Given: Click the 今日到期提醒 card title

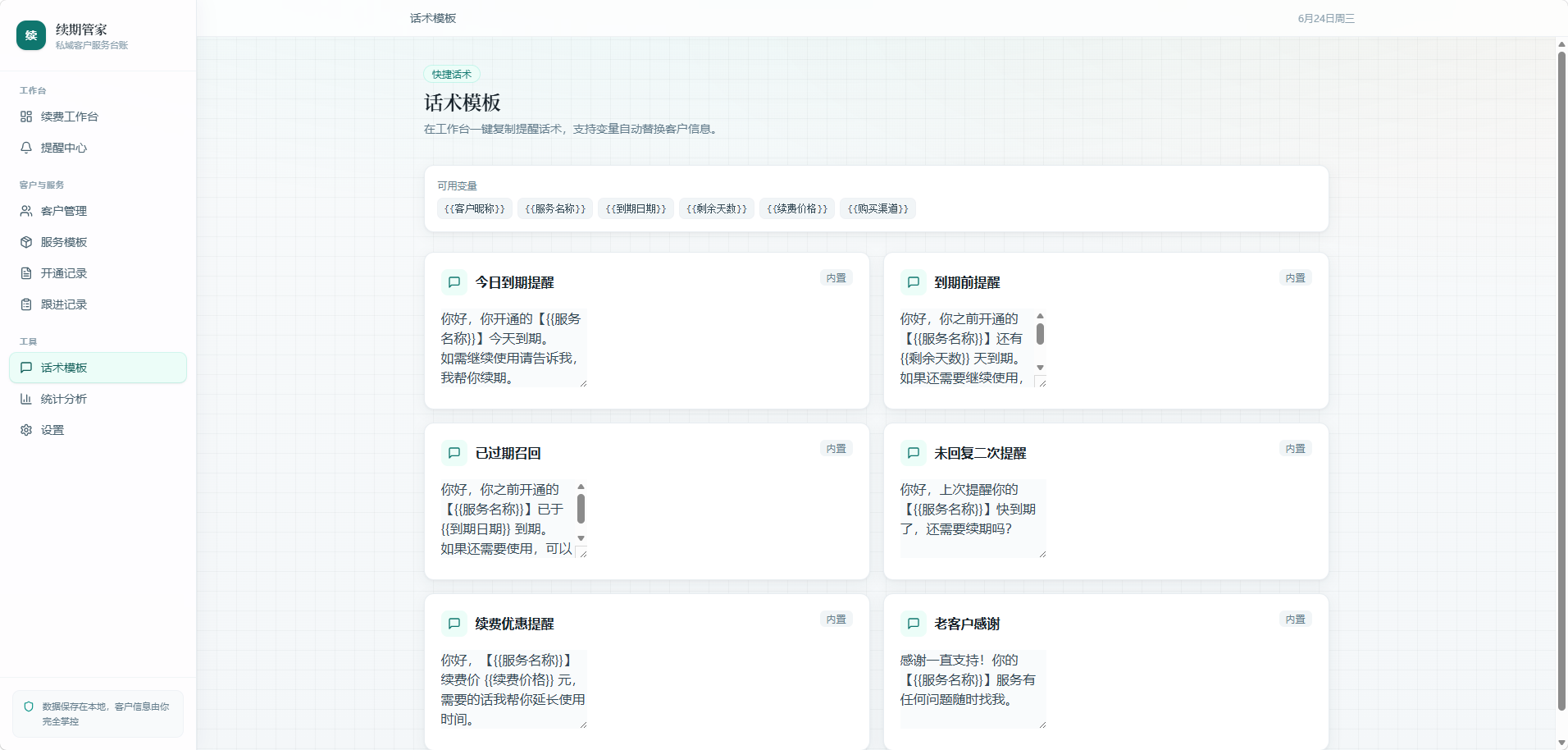Looking at the screenshot, I should click(x=515, y=282).
